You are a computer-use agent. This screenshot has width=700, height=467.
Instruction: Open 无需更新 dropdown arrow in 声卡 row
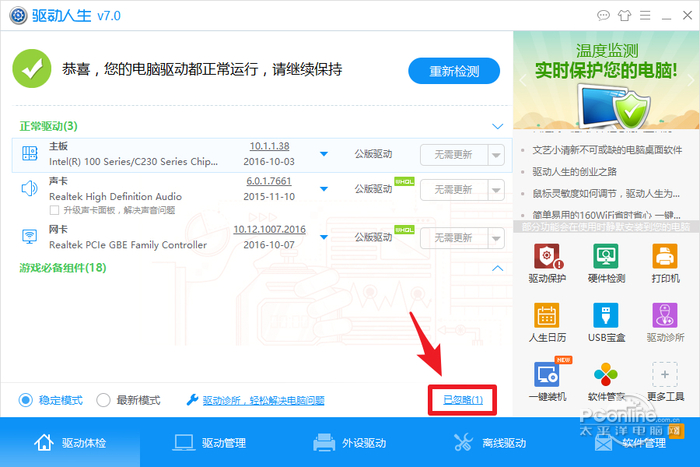[x=496, y=190]
